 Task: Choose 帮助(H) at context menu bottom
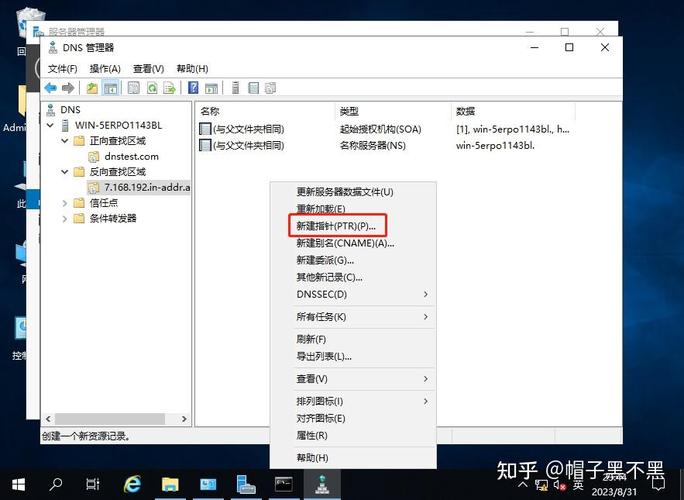(x=353, y=458)
